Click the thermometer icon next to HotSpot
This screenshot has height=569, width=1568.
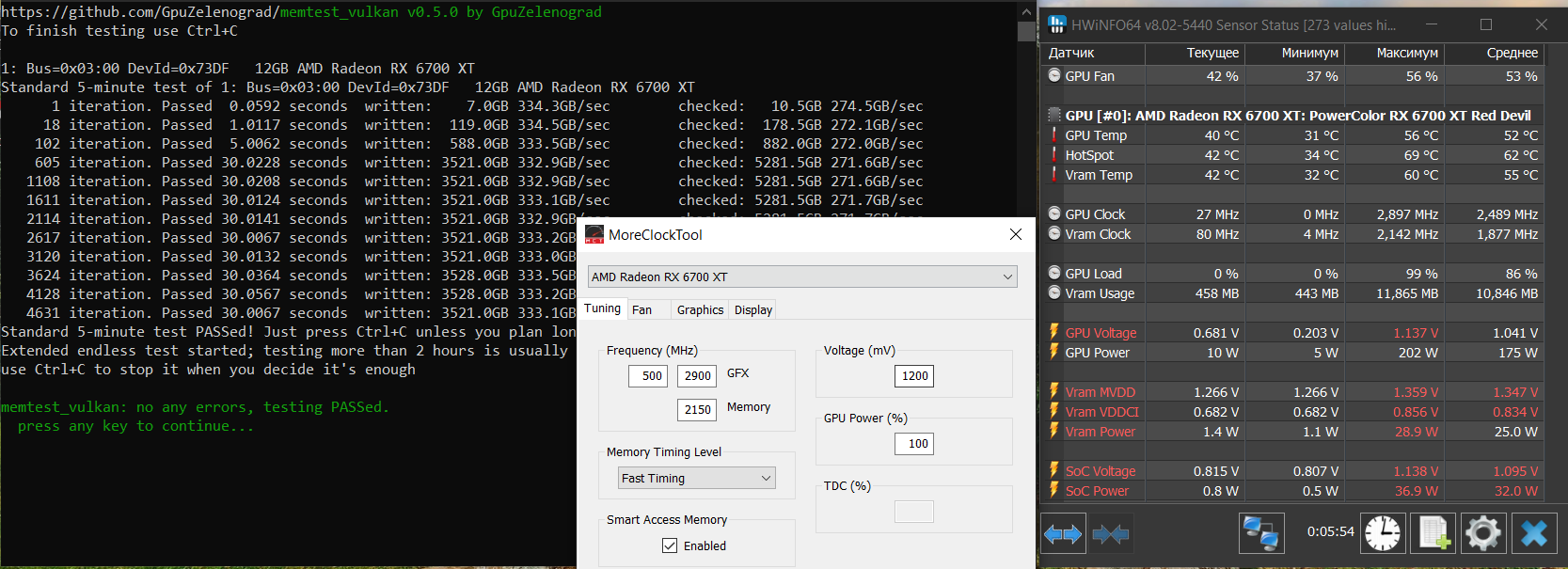pos(1054,154)
